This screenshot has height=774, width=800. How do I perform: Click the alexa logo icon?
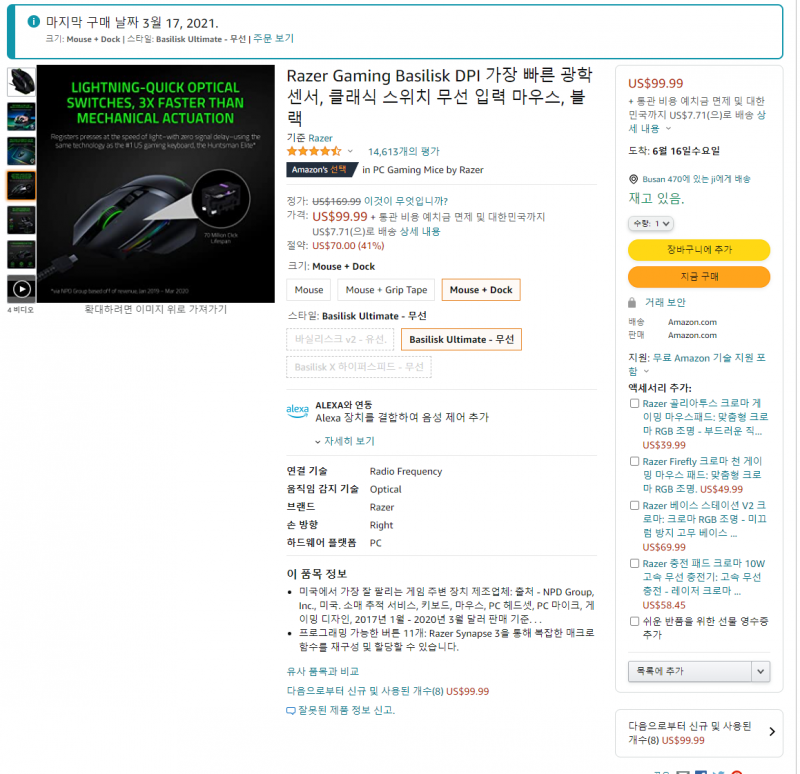click(x=297, y=411)
